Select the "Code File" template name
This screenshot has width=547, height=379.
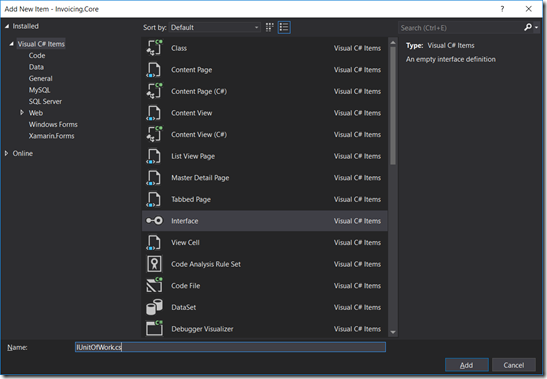(186, 286)
